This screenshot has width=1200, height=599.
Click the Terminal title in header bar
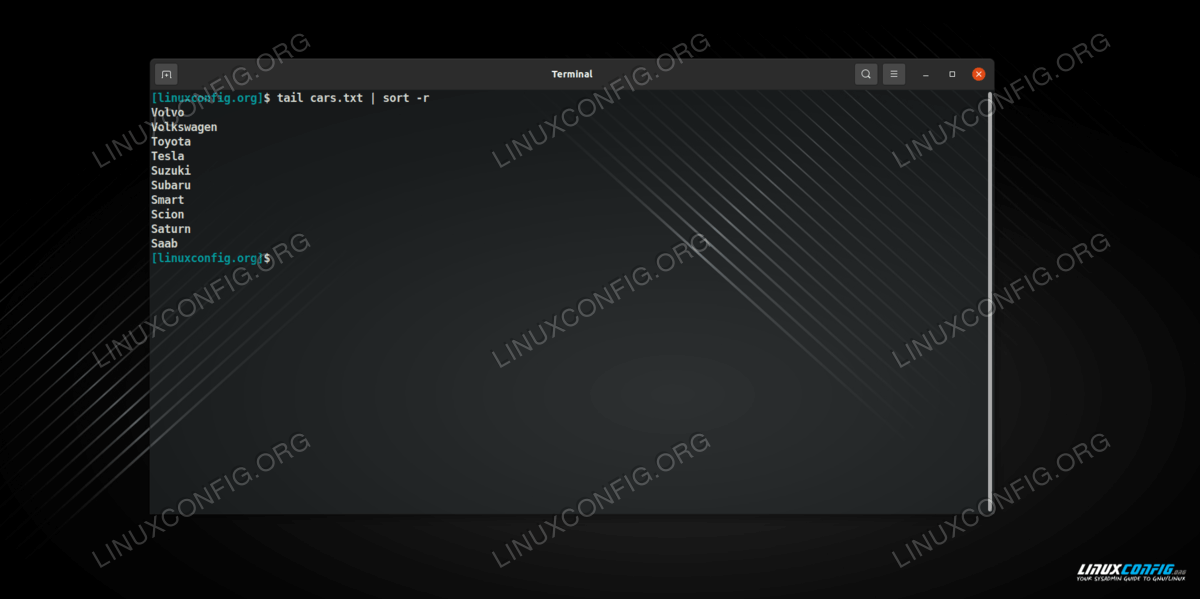point(572,74)
